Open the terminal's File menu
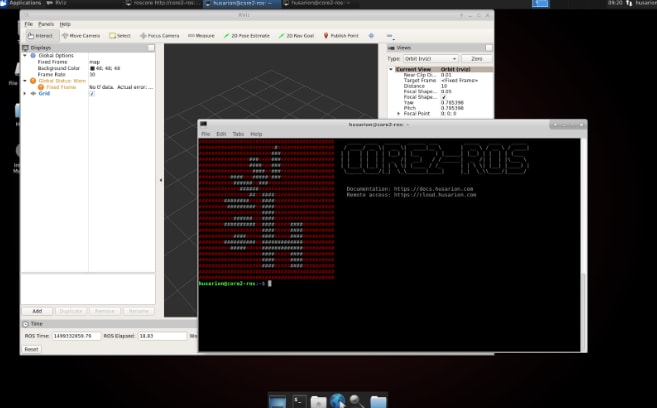This screenshot has width=657, height=408. point(205,134)
